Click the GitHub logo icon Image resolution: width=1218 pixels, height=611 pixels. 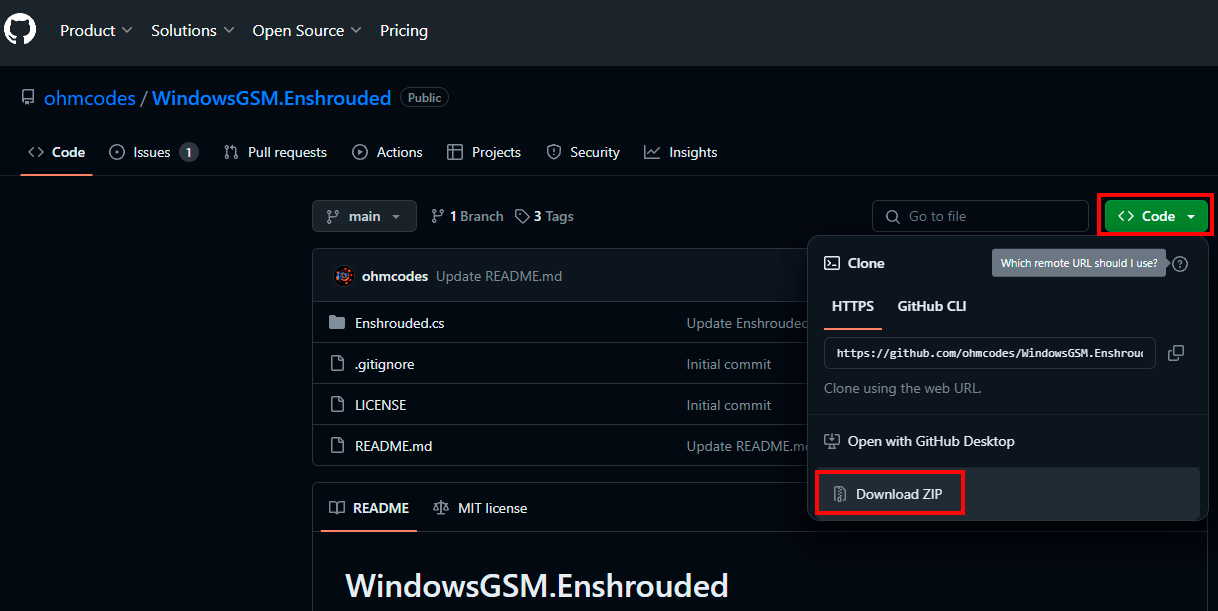[20, 30]
